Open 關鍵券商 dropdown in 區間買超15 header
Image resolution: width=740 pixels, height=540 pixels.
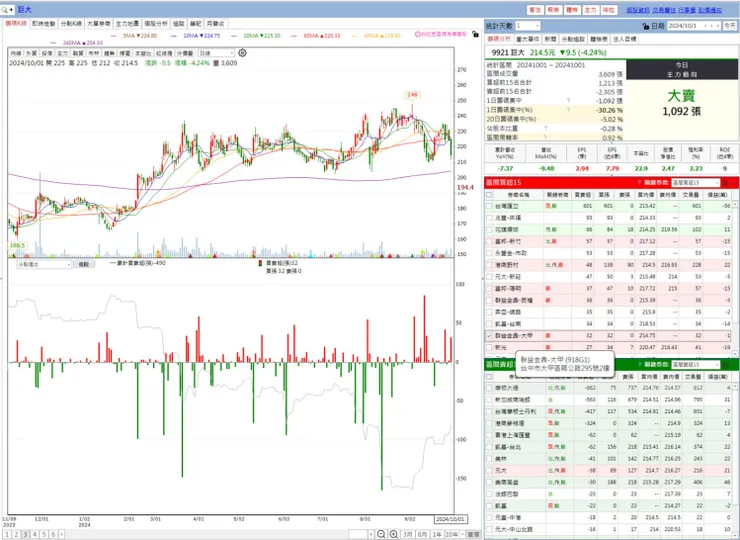[696, 183]
